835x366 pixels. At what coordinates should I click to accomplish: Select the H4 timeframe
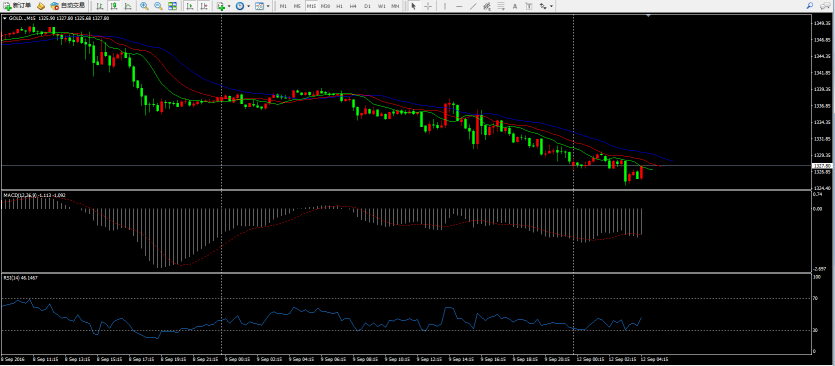(x=353, y=6)
